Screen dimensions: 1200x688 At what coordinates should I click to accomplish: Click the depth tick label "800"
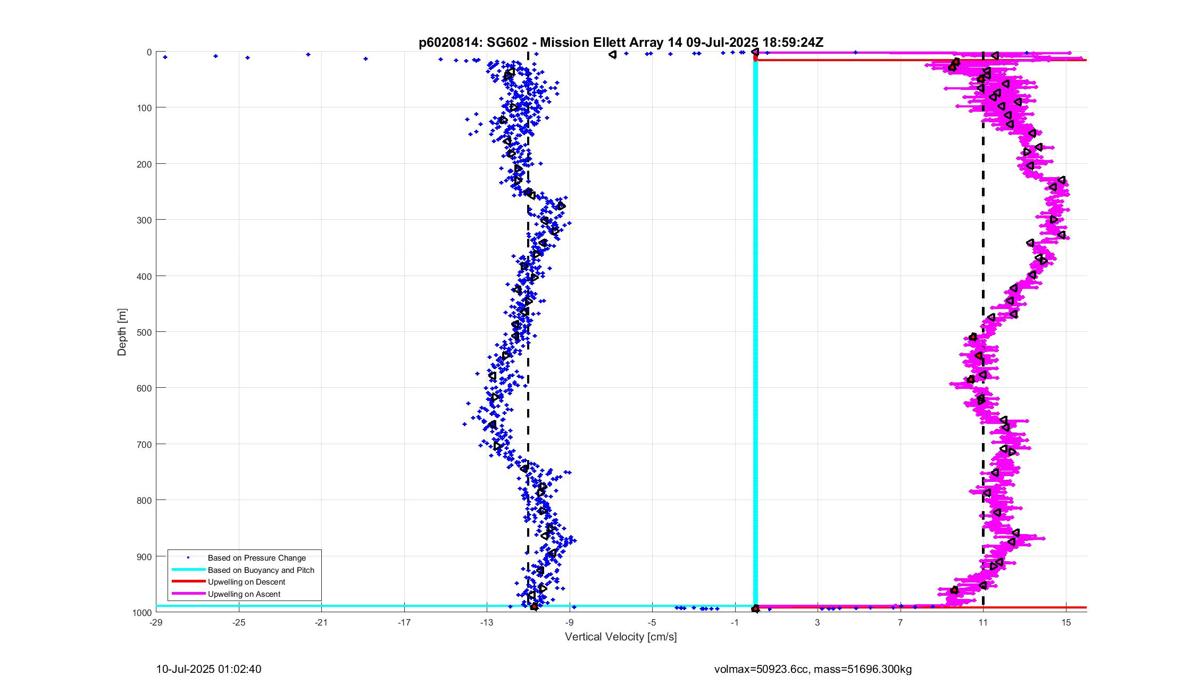pyautogui.click(x=144, y=500)
